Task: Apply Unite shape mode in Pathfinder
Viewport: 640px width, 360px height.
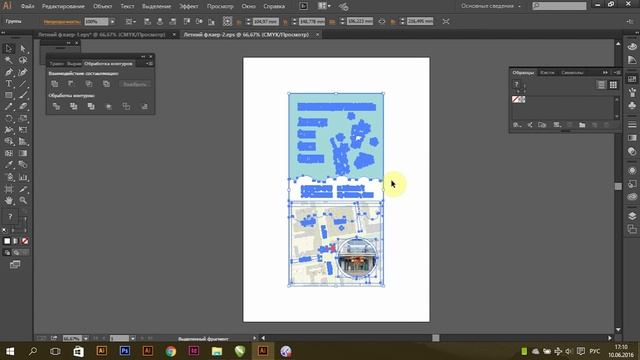Action: pos(55,84)
